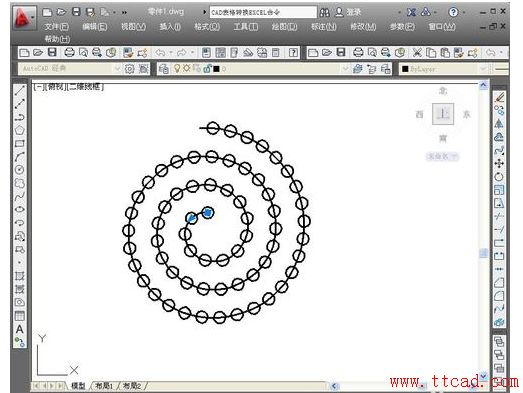Select the Chamfer modify tool
Viewport: 523px width, 393px height.
pyautogui.click(x=499, y=283)
